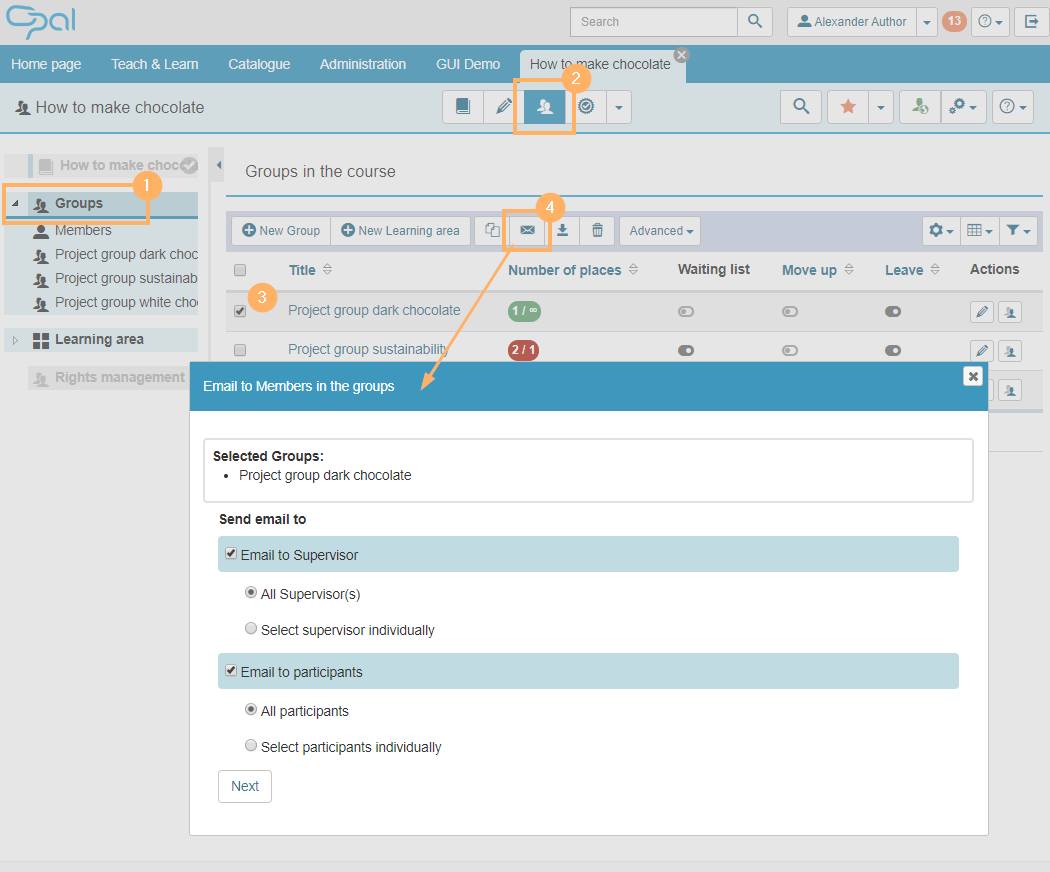This screenshot has height=872, width=1050.
Task: Open the Advanced dropdown menu
Action: click(x=660, y=231)
